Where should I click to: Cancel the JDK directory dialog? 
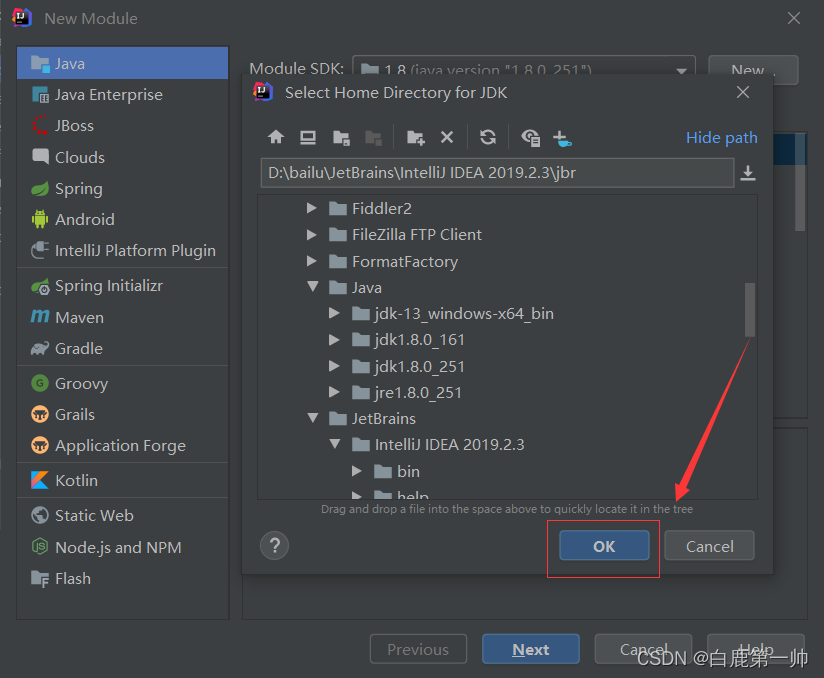pos(709,546)
